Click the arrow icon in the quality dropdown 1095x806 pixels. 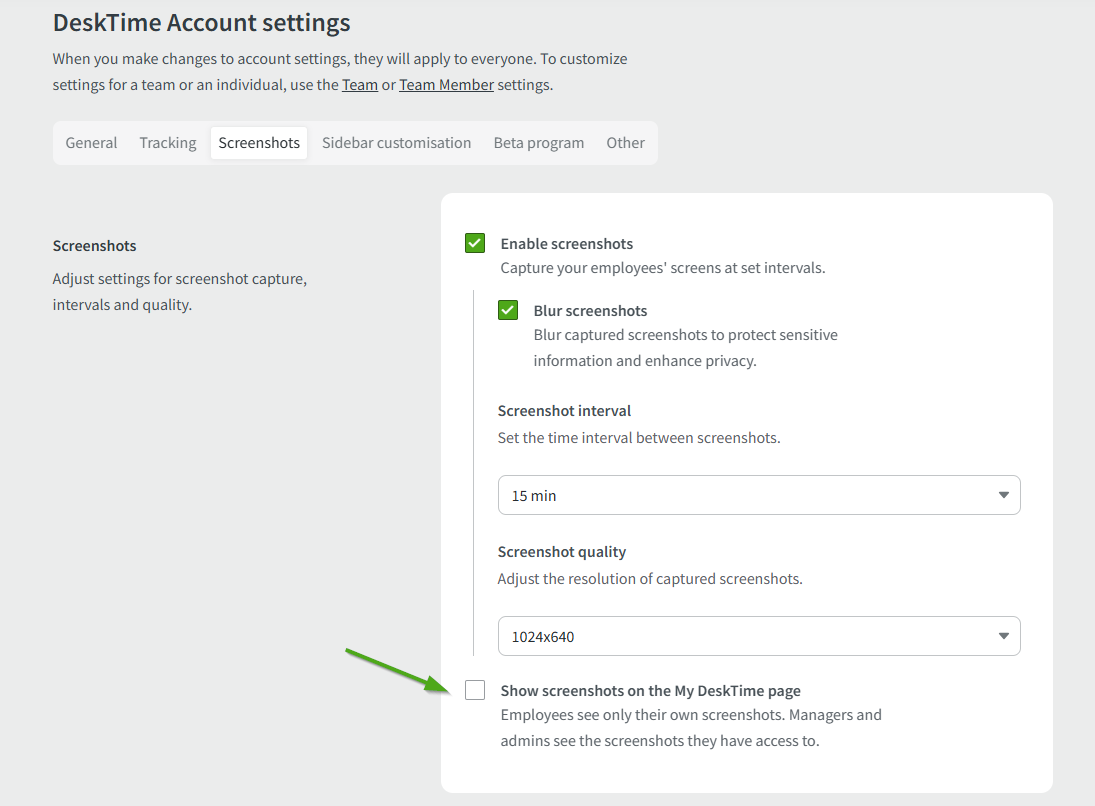(1004, 636)
